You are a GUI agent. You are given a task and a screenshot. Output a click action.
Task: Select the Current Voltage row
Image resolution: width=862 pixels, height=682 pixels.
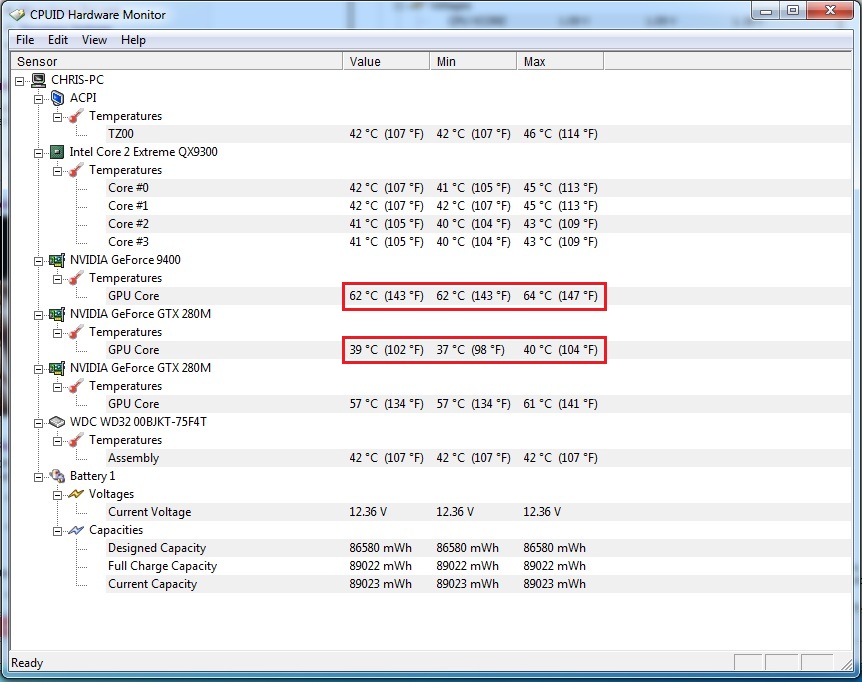(x=478, y=512)
